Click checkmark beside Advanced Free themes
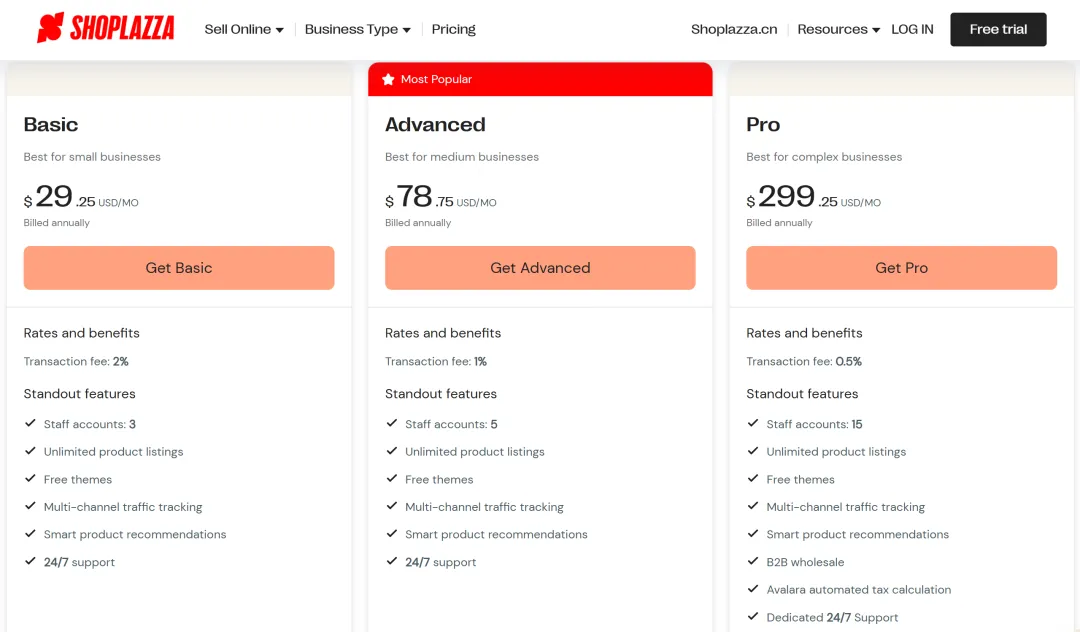 [x=392, y=479]
